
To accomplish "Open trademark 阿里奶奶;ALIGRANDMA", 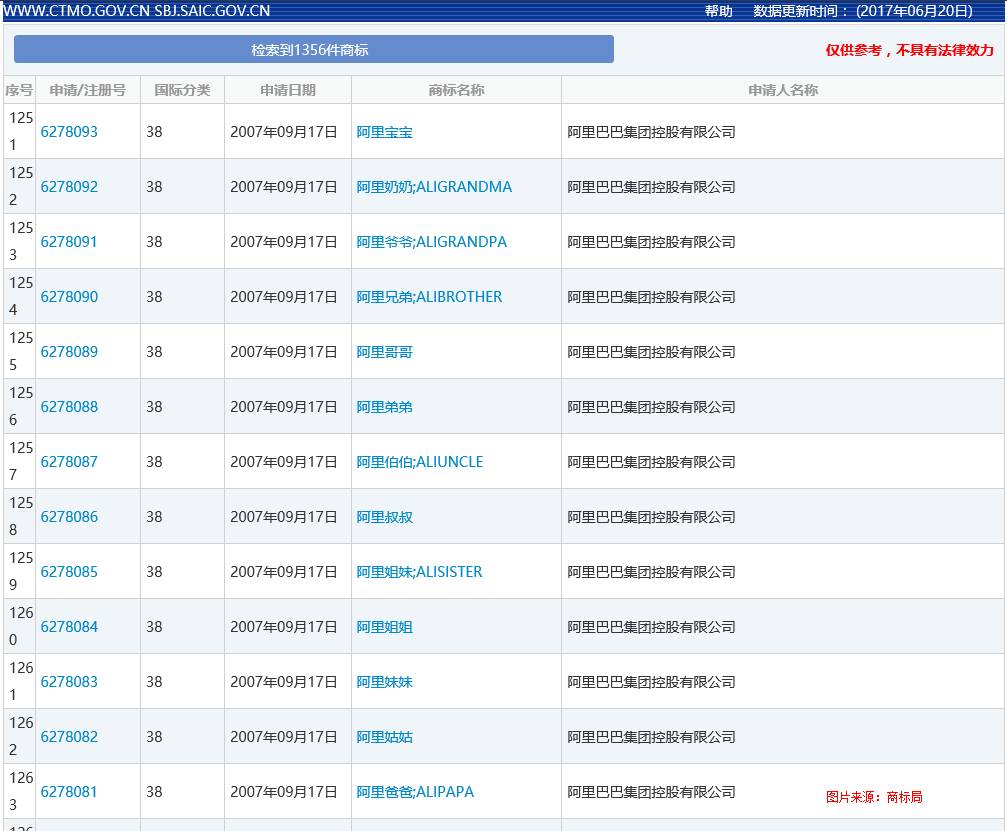I will click(434, 187).
